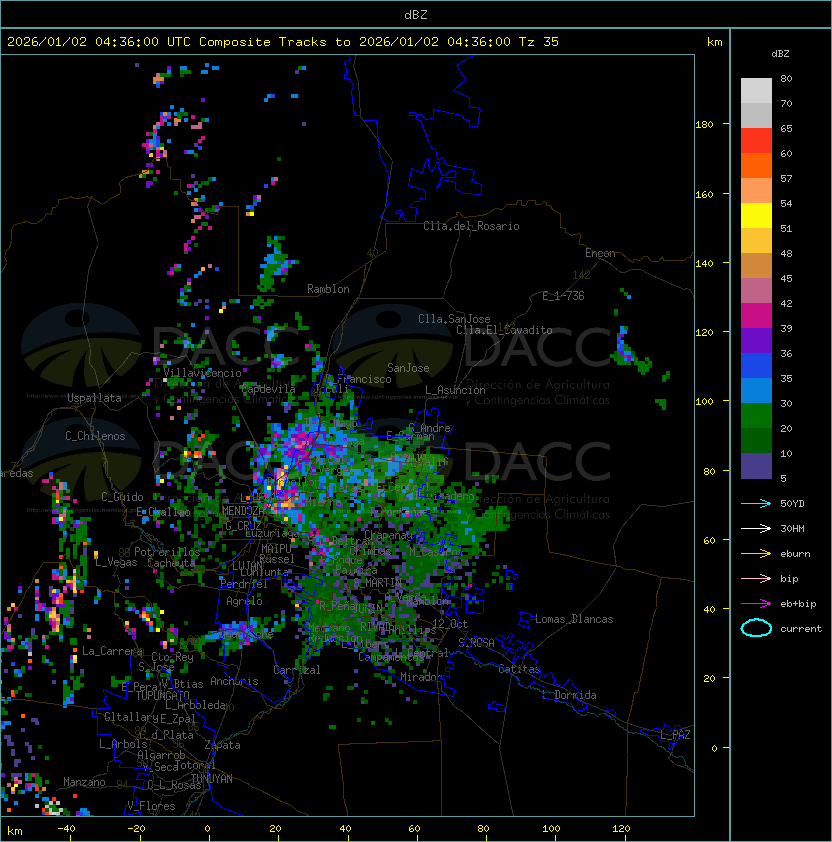Viewport: 832px width, 842px height.
Task: Click the 'MAIPU' city label
Action: [276, 549]
